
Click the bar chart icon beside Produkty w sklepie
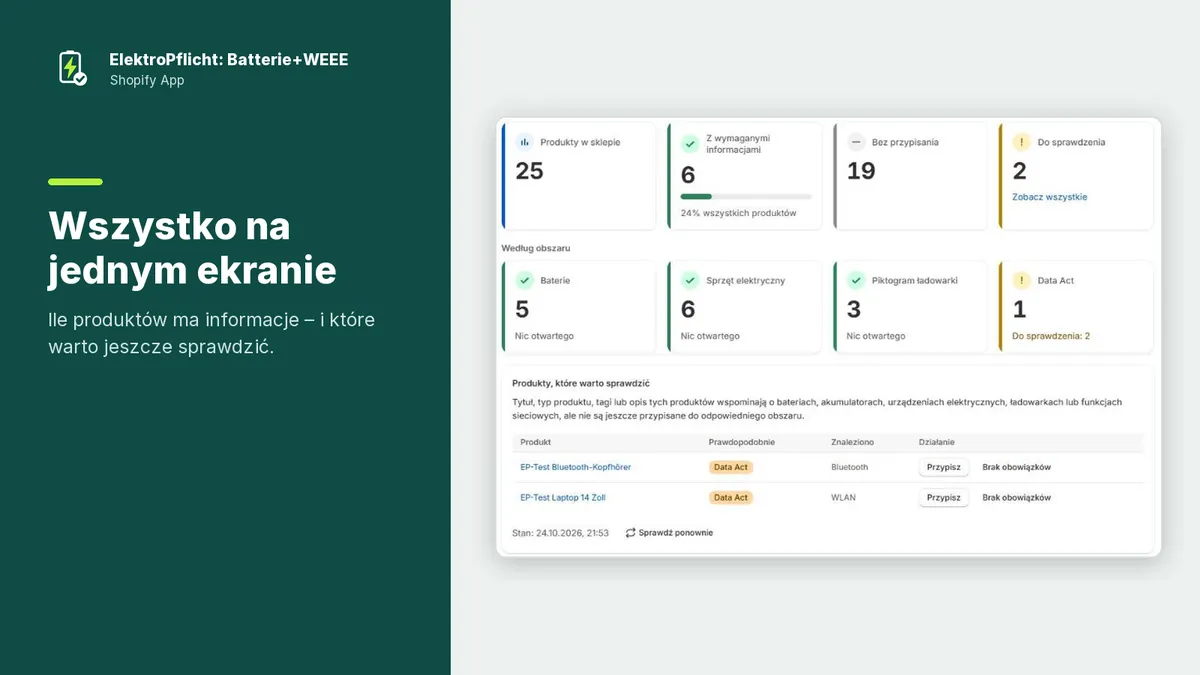pos(524,142)
